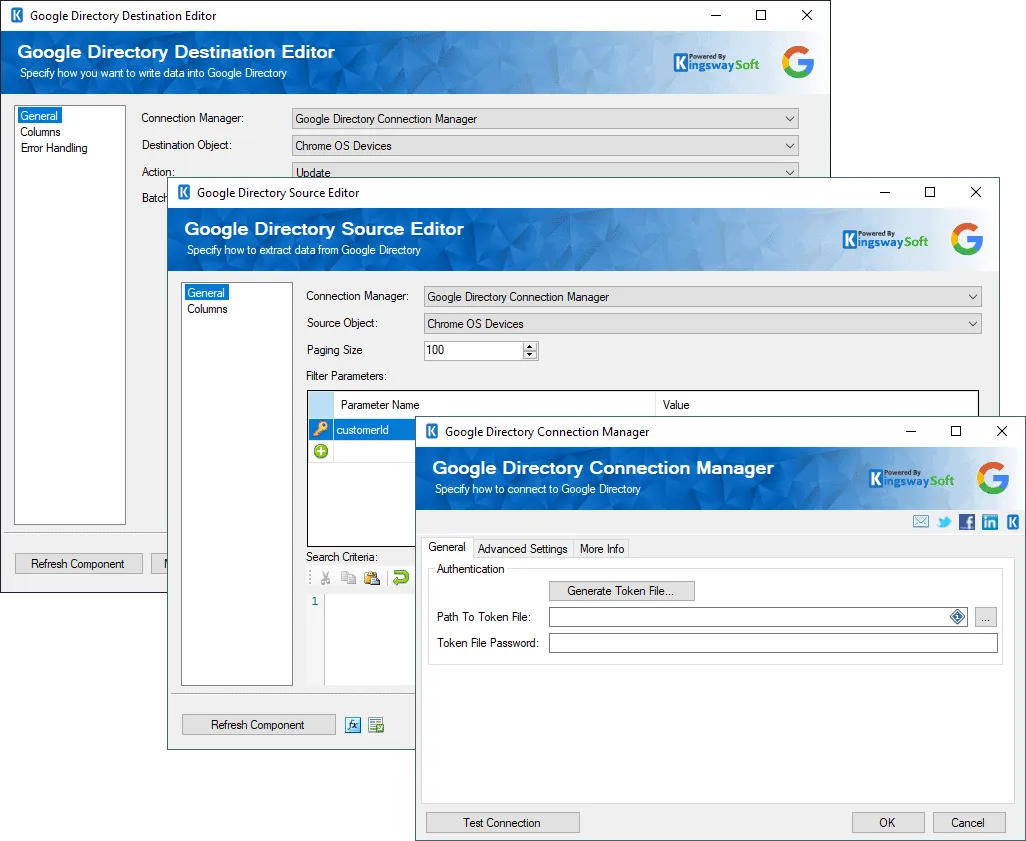Increase Paging Size with the up arrow
The image size is (1026, 841).
(x=530, y=346)
